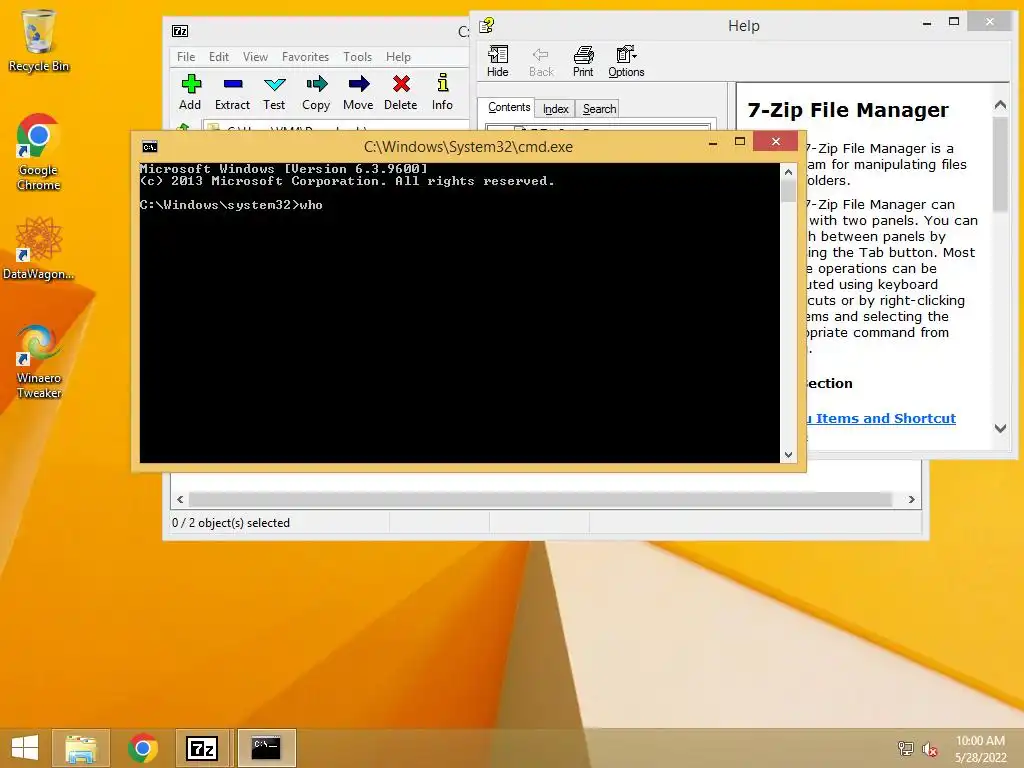This screenshot has width=1024, height=768.
Task: Open the Edit menu in 7-Zip
Action: (x=219, y=57)
